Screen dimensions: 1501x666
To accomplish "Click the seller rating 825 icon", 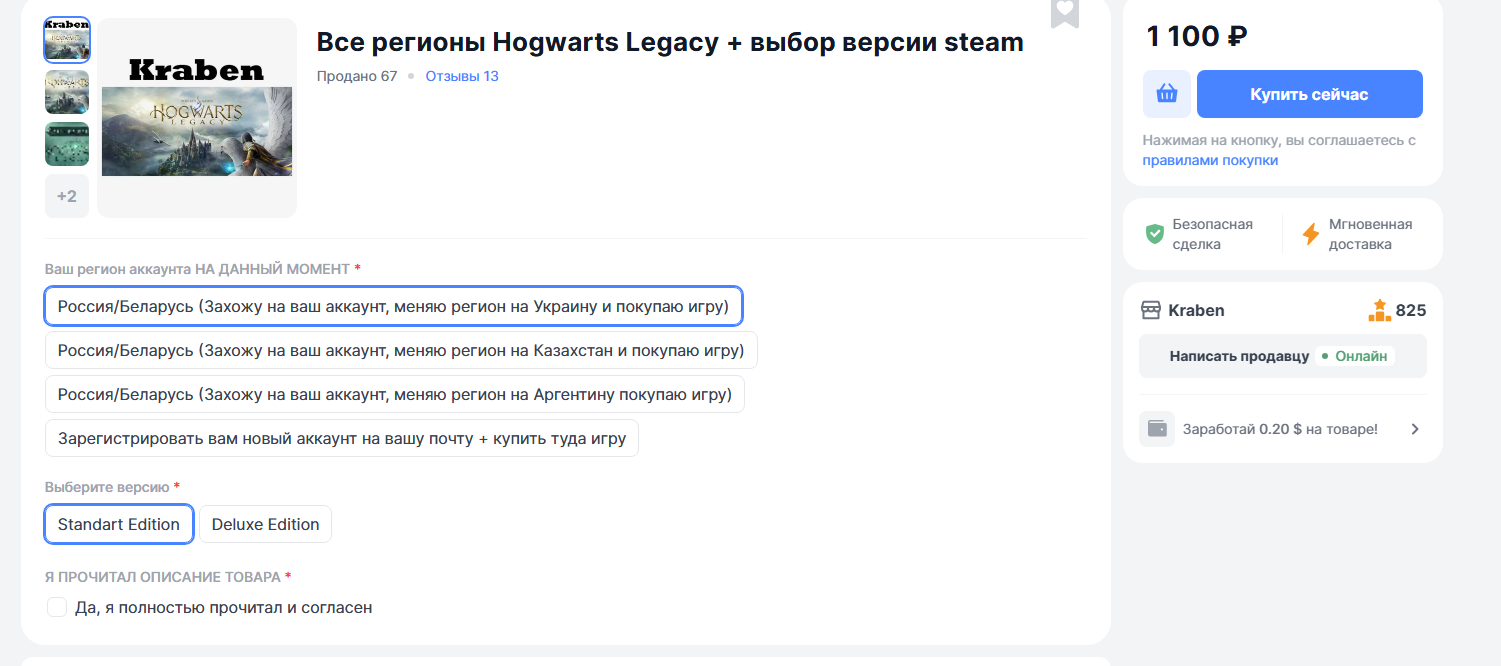I will tap(1379, 310).
